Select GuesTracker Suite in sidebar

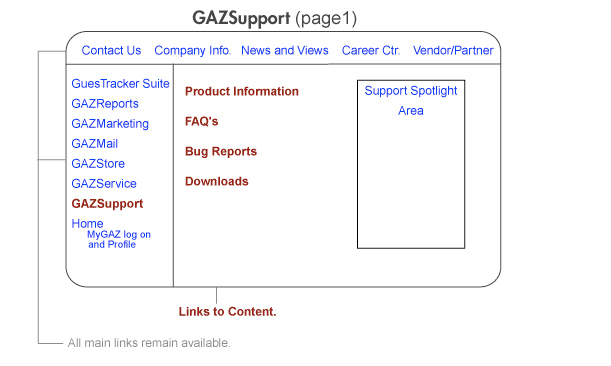pyautogui.click(x=120, y=83)
